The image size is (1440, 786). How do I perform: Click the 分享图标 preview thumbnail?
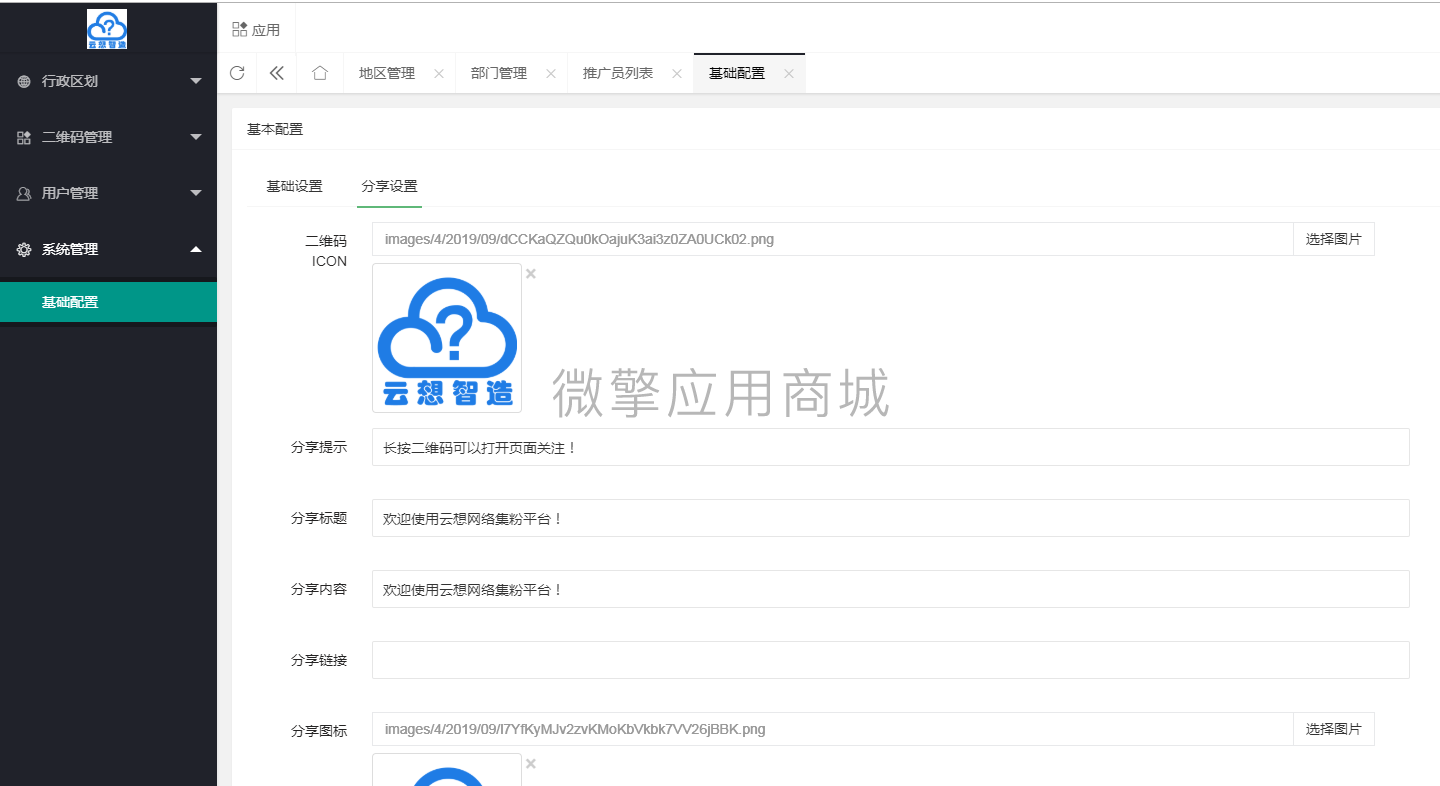tap(447, 770)
